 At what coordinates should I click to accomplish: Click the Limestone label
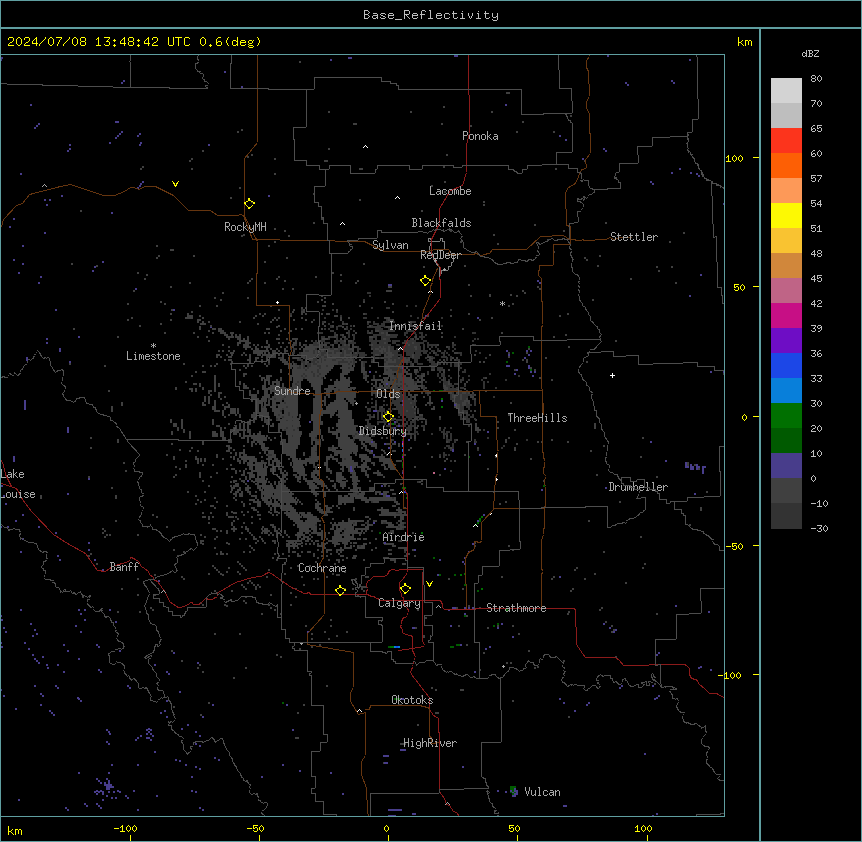pyautogui.click(x=153, y=356)
